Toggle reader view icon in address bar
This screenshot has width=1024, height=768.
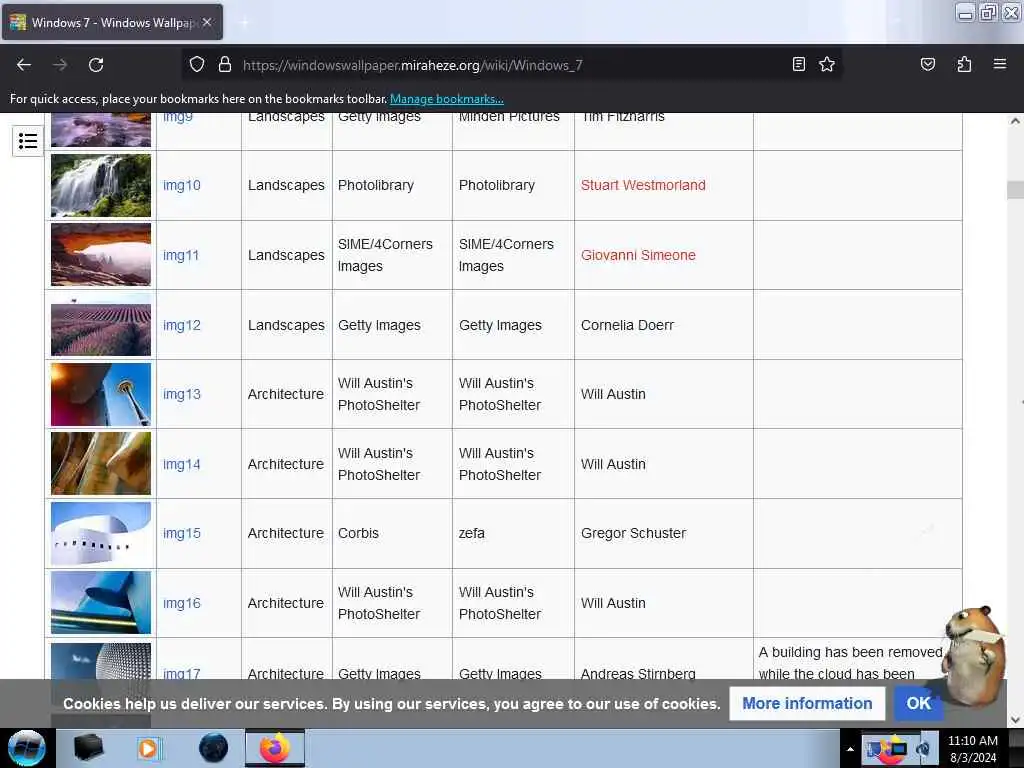798,64
